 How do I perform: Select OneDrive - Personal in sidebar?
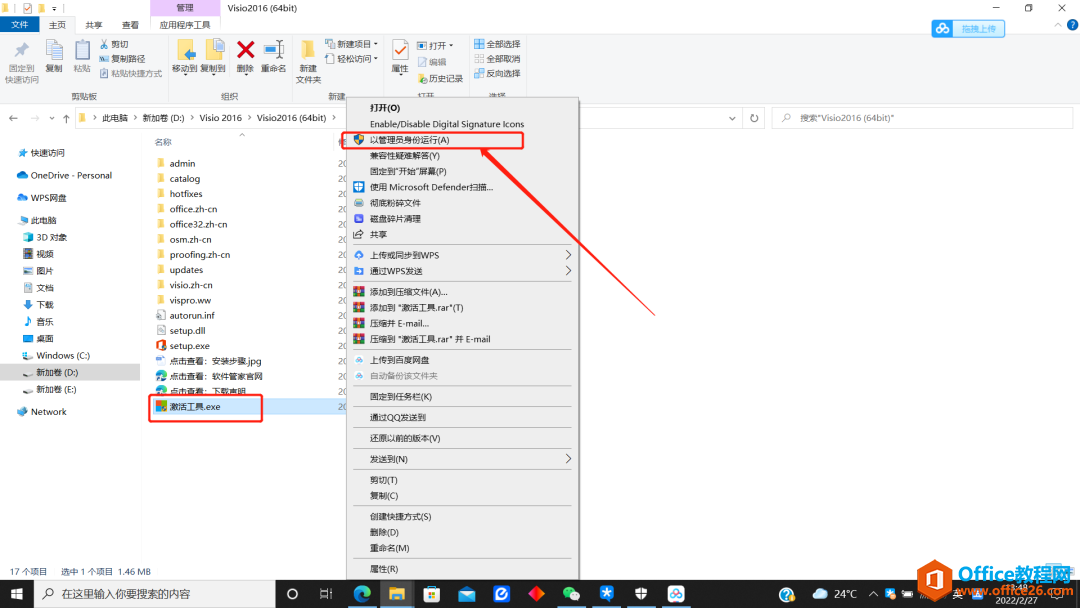click(65, 176)
